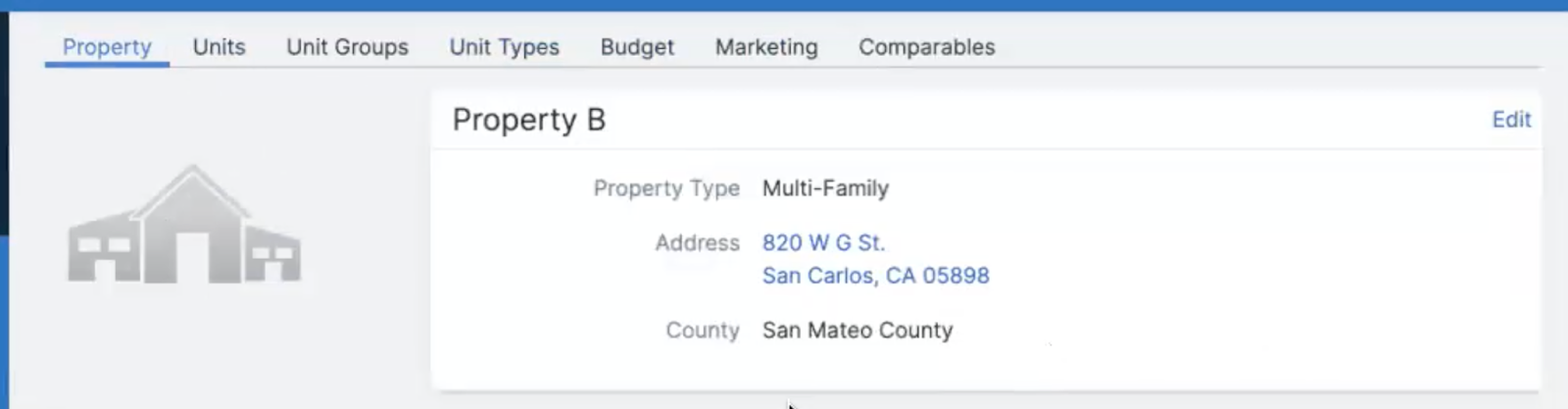Click the Address field label
Image resolution: width=1568 pixels, height=409 pixels.
click(x=697, y=242)
